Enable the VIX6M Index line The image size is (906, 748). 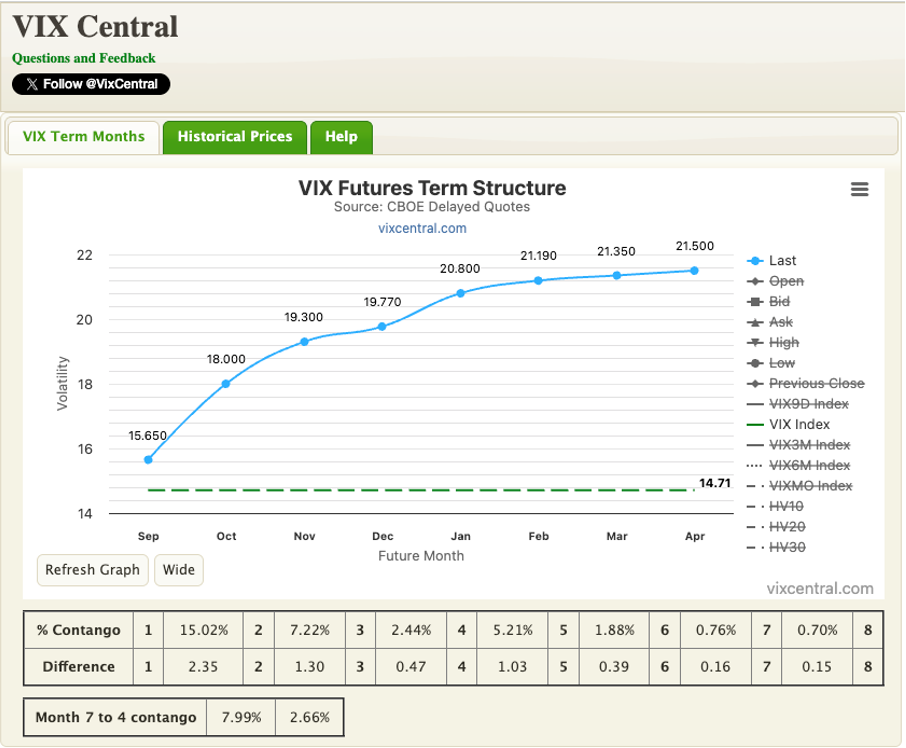pyautogui.click(x=799, y=466)
